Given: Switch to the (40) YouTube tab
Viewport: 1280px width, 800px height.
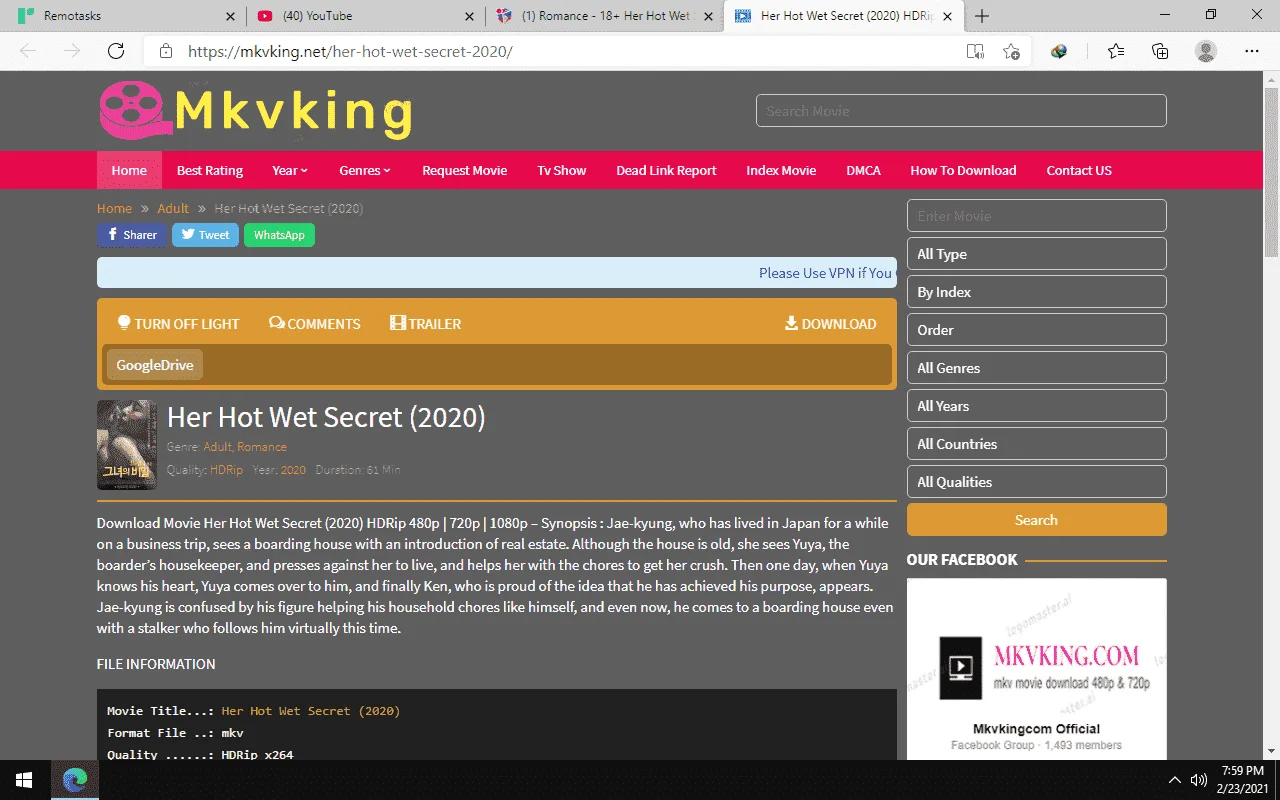Looking at the screenshot, I should pos(365,16).
